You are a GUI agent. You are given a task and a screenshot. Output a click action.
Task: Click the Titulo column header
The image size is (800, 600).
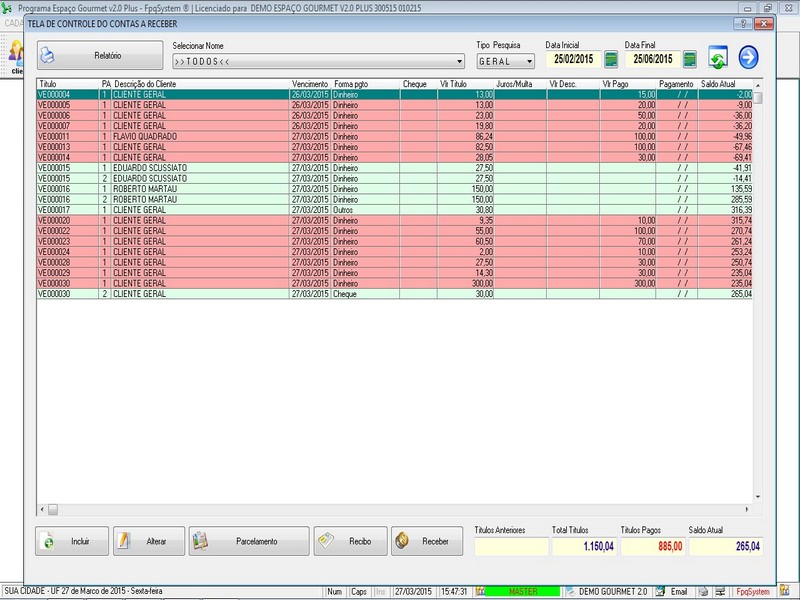(x=68, y=84)
